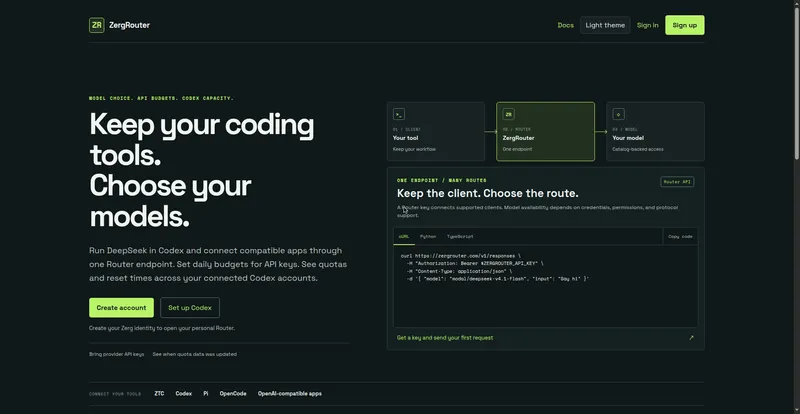
Task: Click the ONE ENDPOINT / MANY ROUTES label
Action: pyautogui.click(x=442, y=180)
